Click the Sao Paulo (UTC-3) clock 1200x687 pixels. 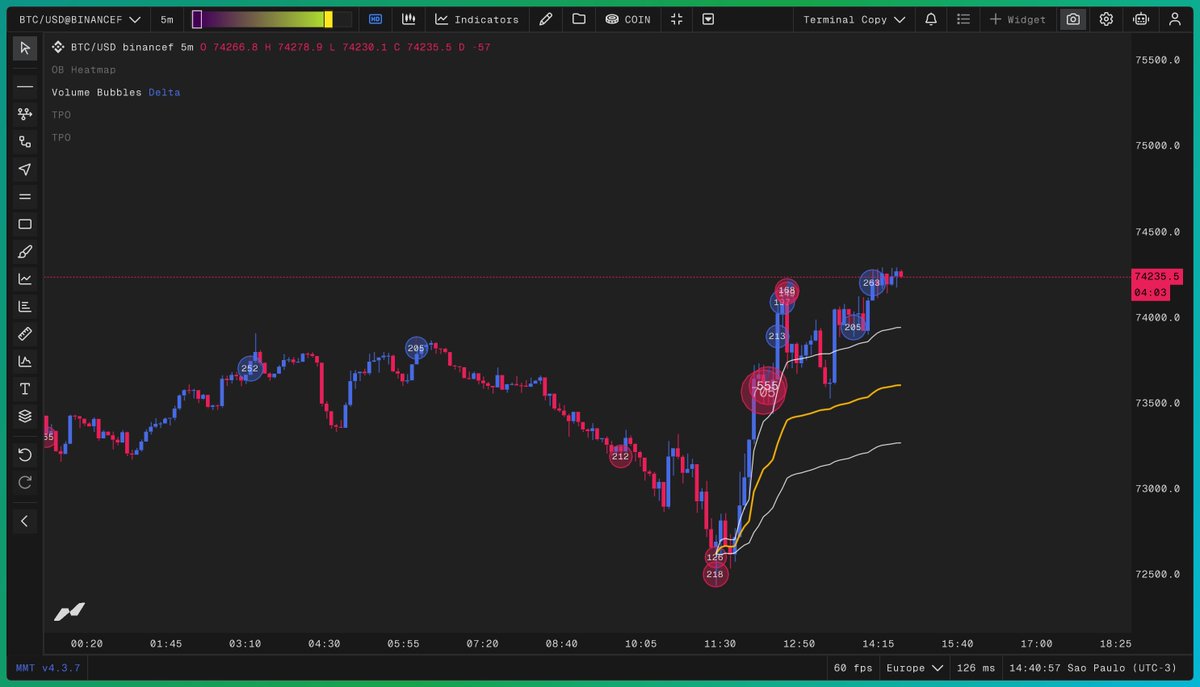(x=1094, y=667)
